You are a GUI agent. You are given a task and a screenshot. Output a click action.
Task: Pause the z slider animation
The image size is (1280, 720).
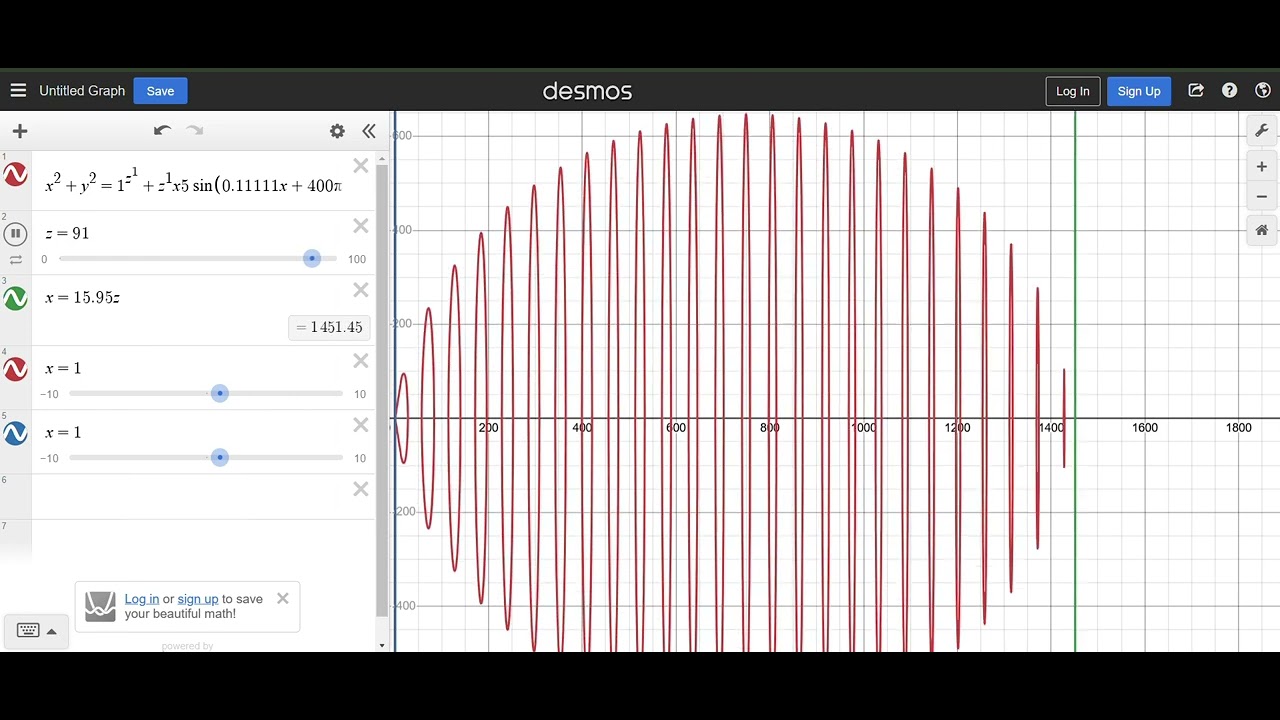pyautogui.click(x=15, y=234)
